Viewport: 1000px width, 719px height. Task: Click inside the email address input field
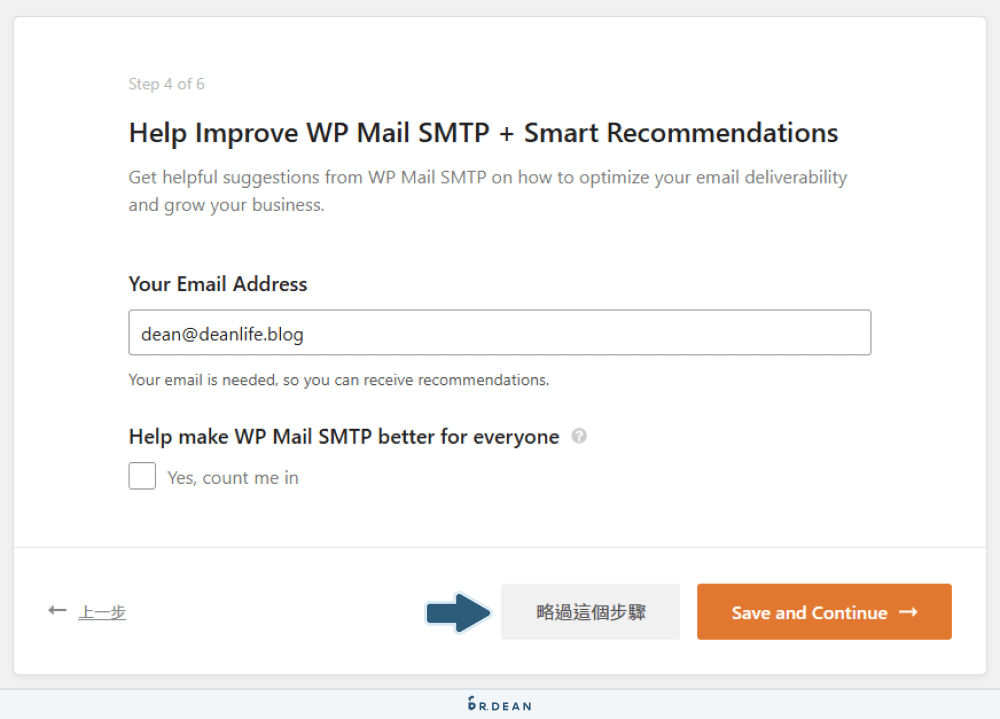(x=499, y=333)
